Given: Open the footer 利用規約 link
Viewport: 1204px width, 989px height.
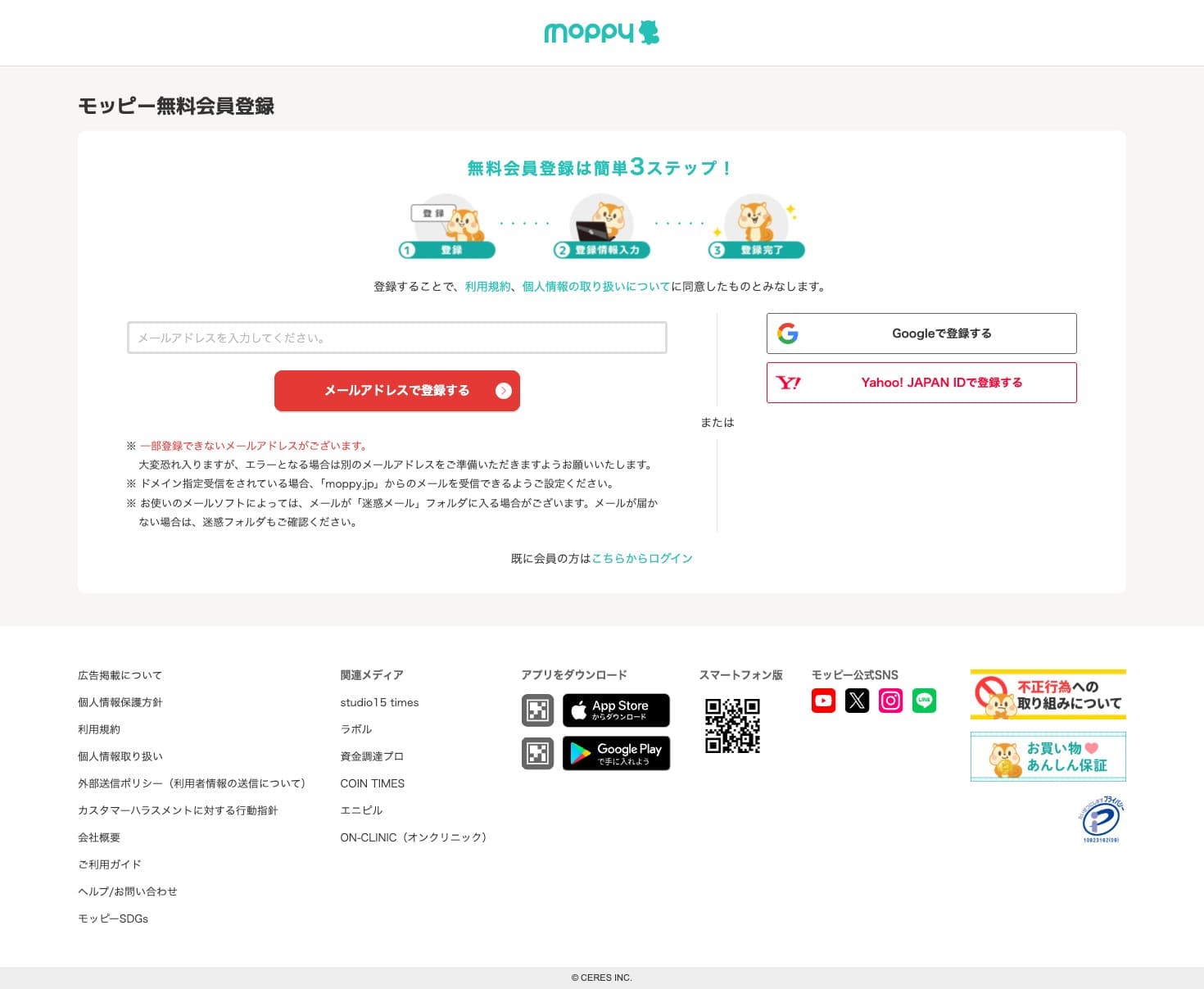Looking at the screenshot, I should click(99, 729).
